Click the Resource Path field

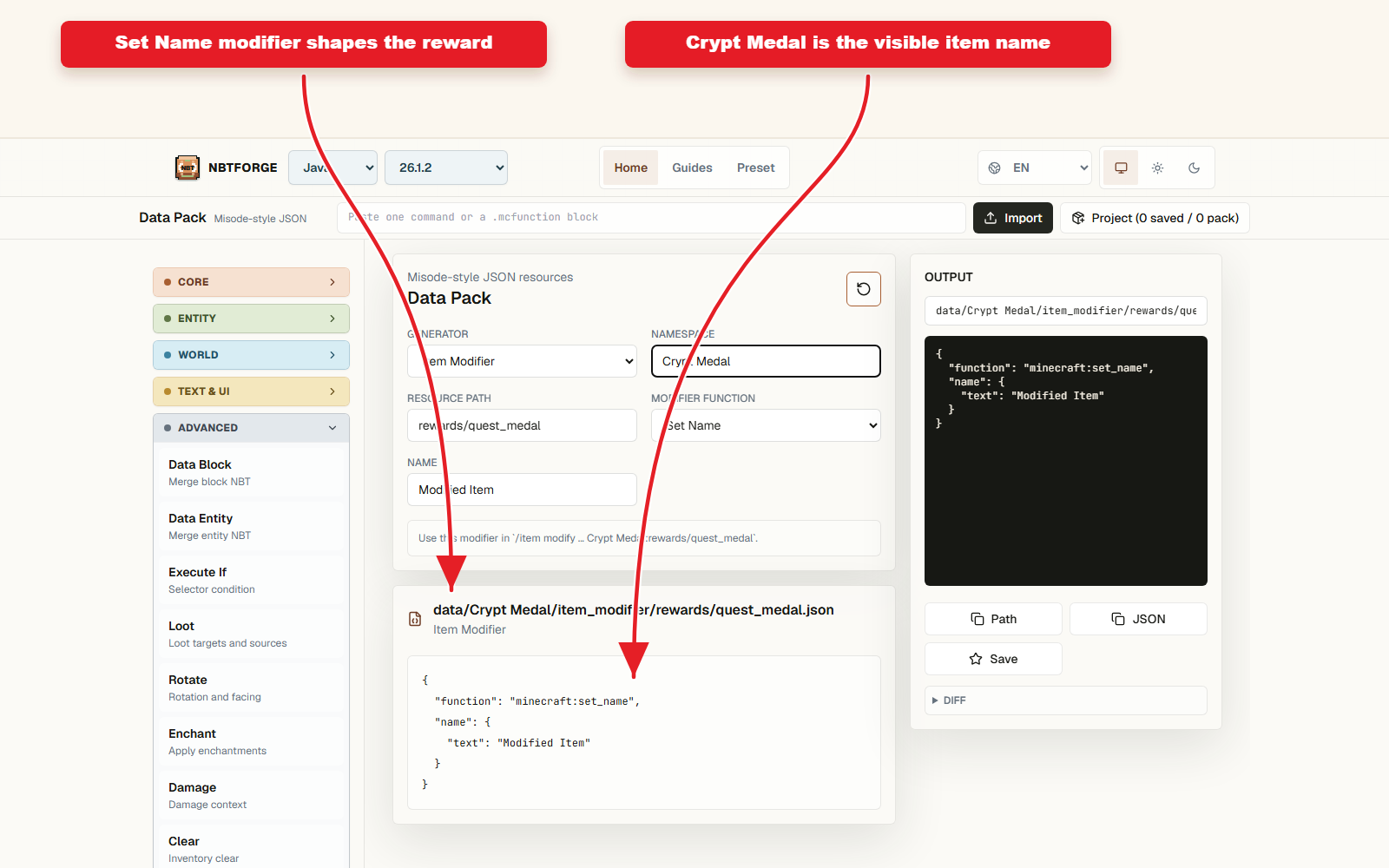pyautogui.click(x=522, y=425)
